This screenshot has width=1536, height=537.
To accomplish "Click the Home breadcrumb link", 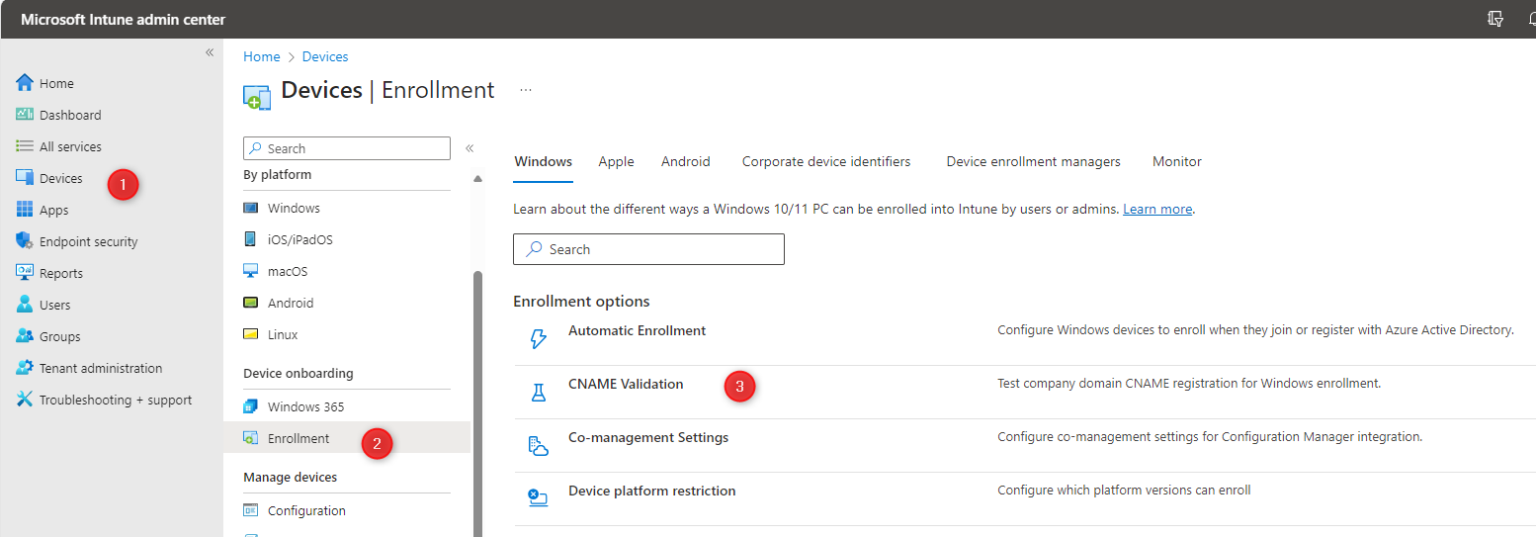I will [262, 57].
